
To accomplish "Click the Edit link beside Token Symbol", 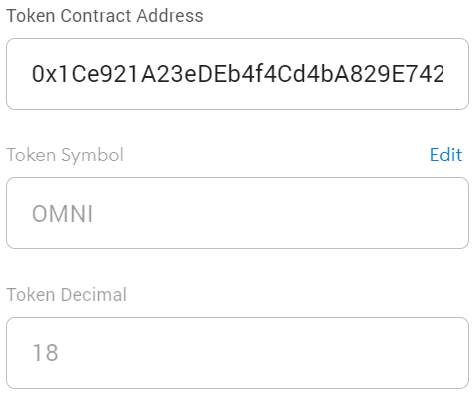I will tap(446, 155).
